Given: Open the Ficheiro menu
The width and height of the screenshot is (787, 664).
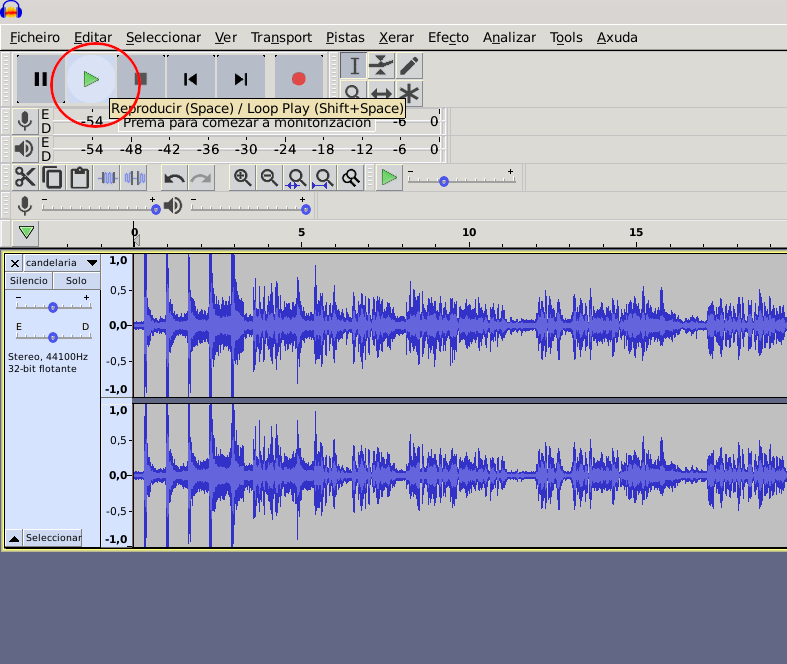Looking at the screenshot, I should click(x=35, y=38).
